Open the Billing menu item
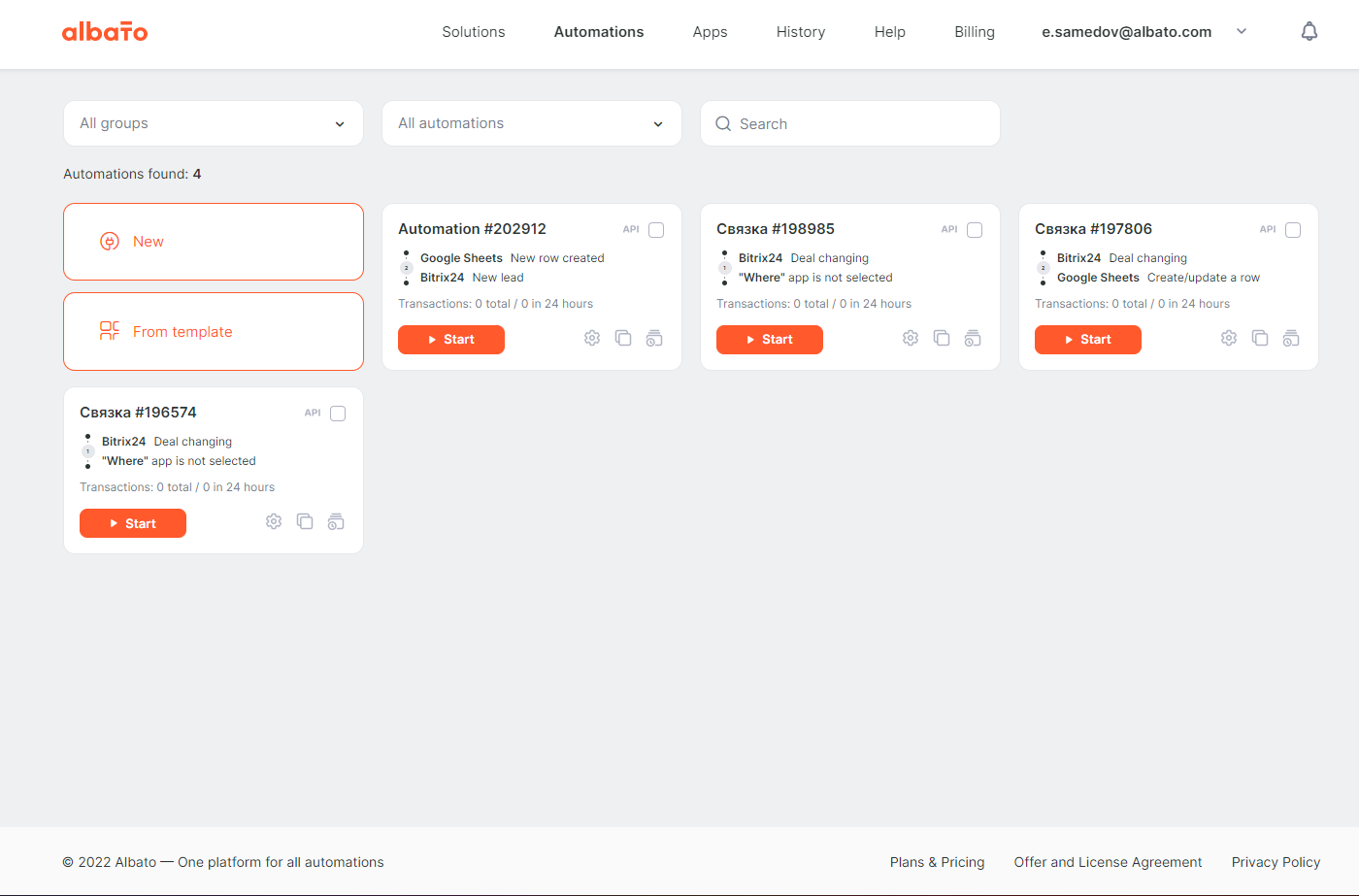This screenshot has width=1359, height=896. point(975,32)
